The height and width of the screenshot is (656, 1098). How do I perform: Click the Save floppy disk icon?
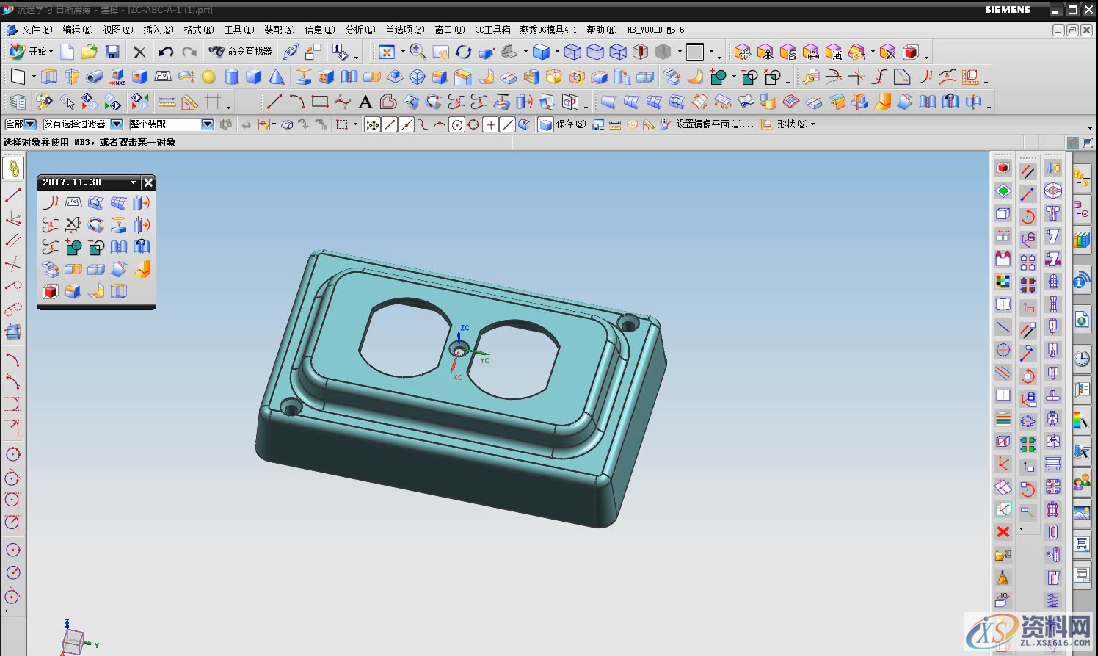[x=113, y=52]
